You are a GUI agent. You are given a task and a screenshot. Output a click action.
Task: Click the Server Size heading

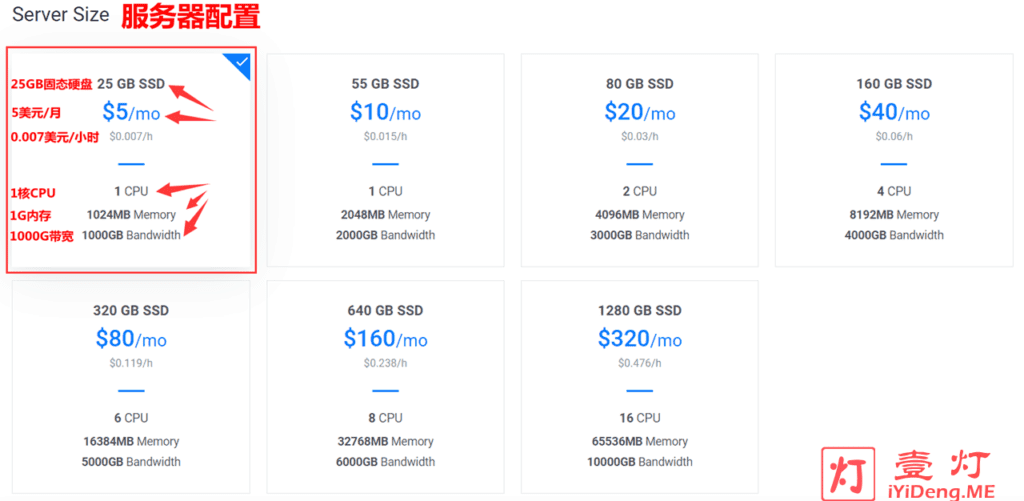(x=61, y=15)
